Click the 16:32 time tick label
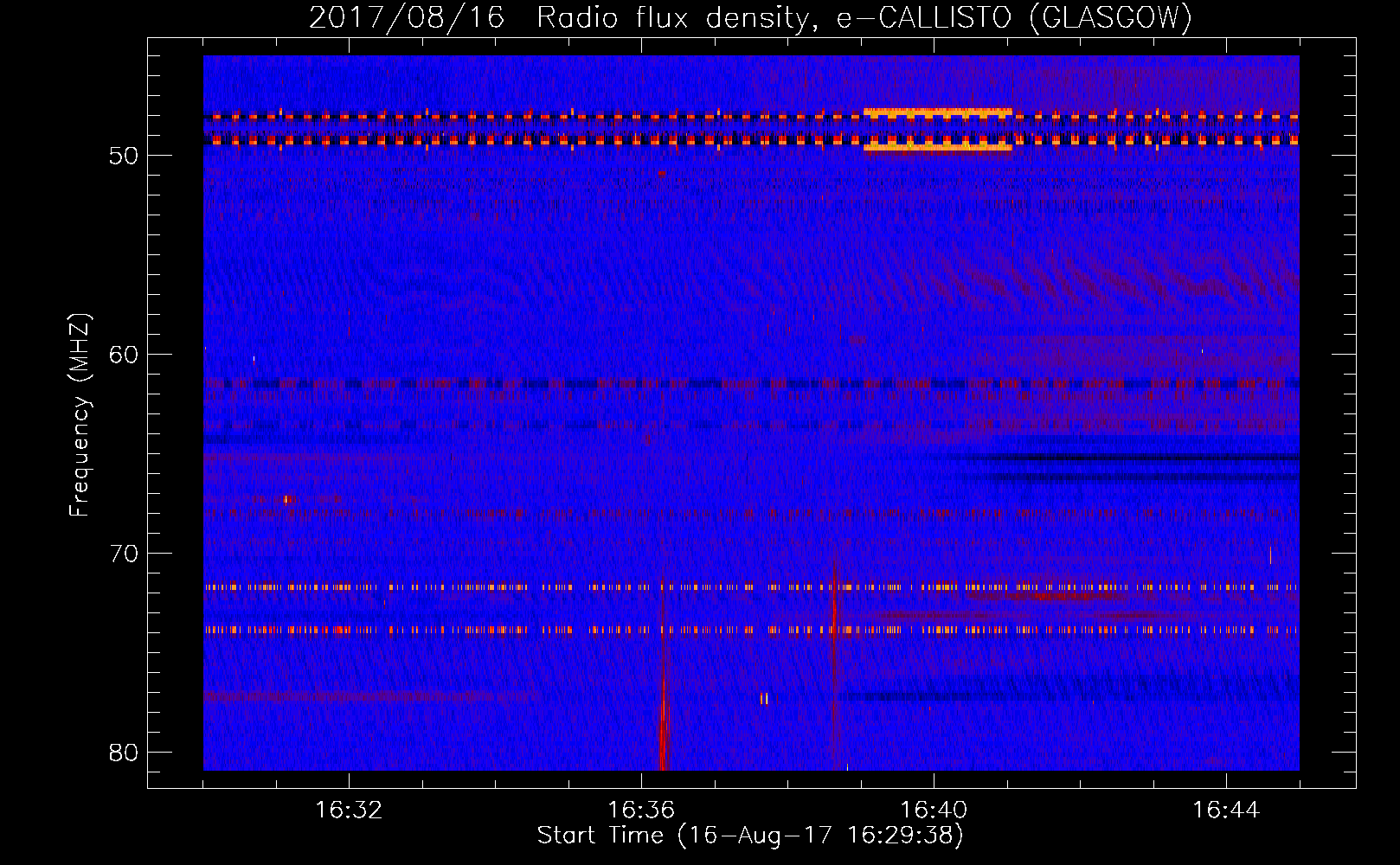Image resolution: width=1400 pixels, height=865 pixels. (349, 811)
